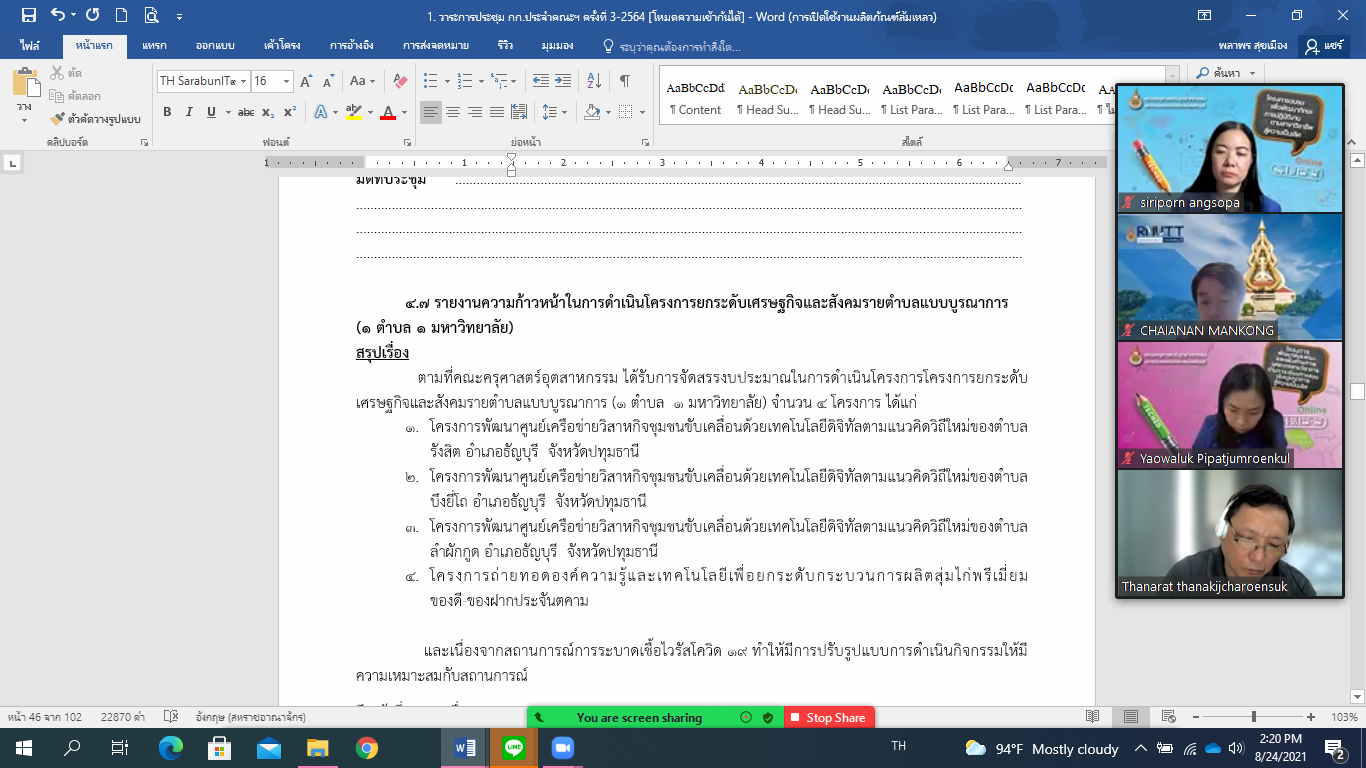Justify the paragraph text
The height and width of the screenshot is (768, 1366).
tap(496, 112)
